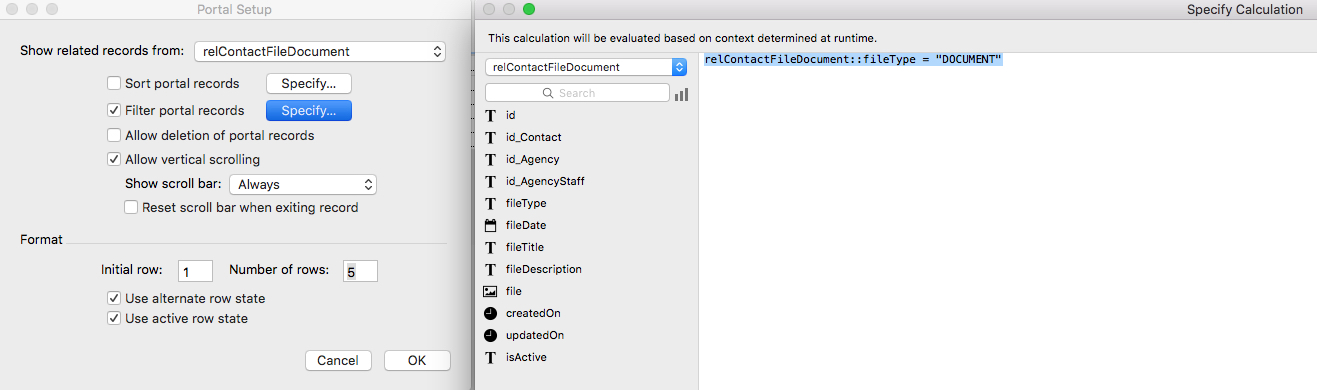
Task: Toggle Allow deletion of portal records
Action: coord(114,135)
